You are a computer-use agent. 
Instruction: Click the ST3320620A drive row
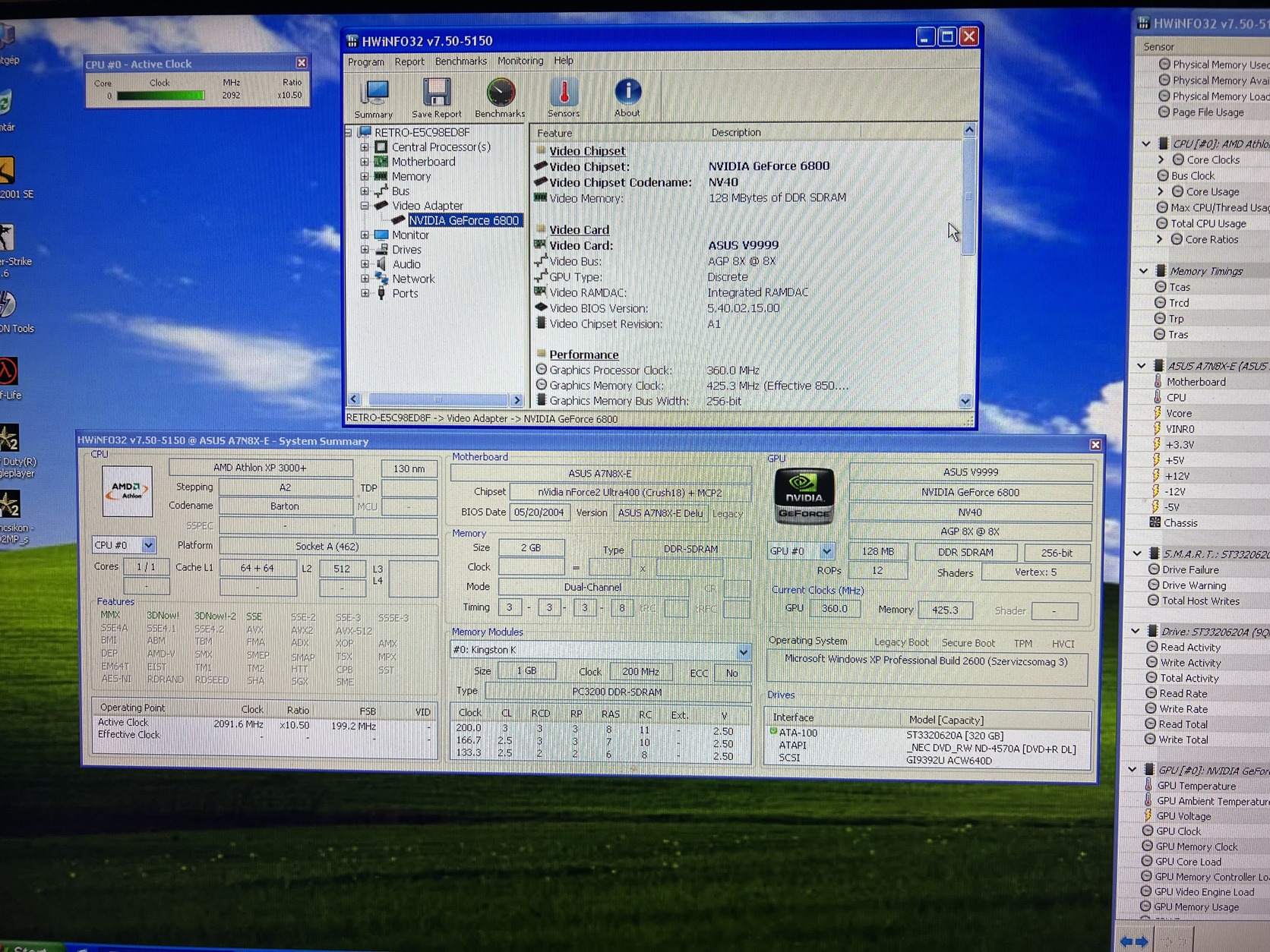click(x=928, y=734)
